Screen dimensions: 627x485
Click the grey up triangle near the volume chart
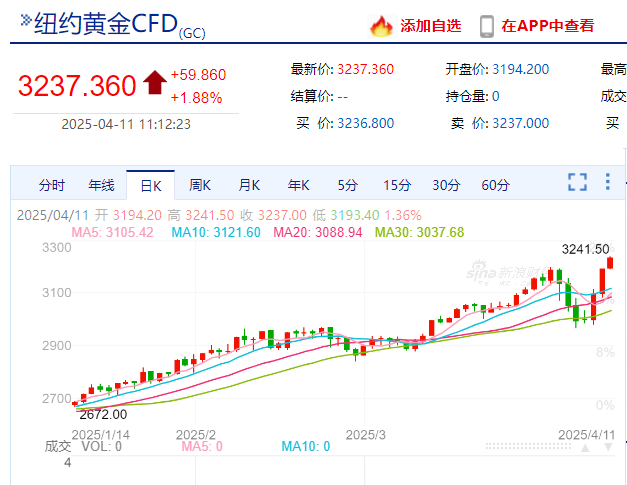pos(585,447)
